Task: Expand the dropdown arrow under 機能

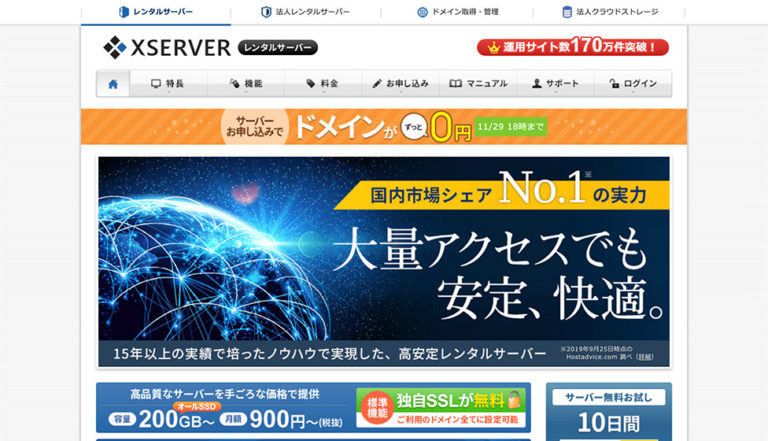Action: 246,92
